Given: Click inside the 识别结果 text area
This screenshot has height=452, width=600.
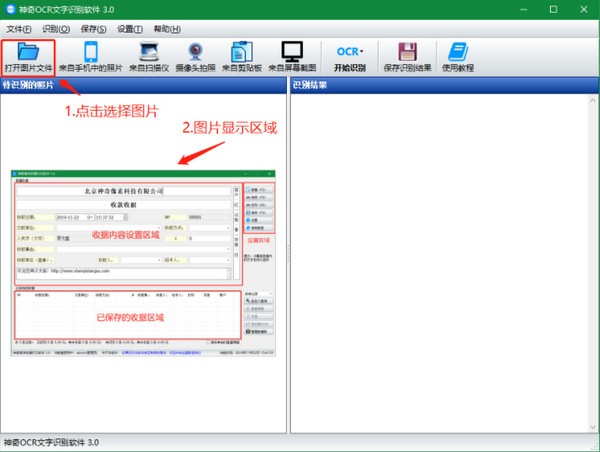Looking at the screenshot, I should 442,260.
